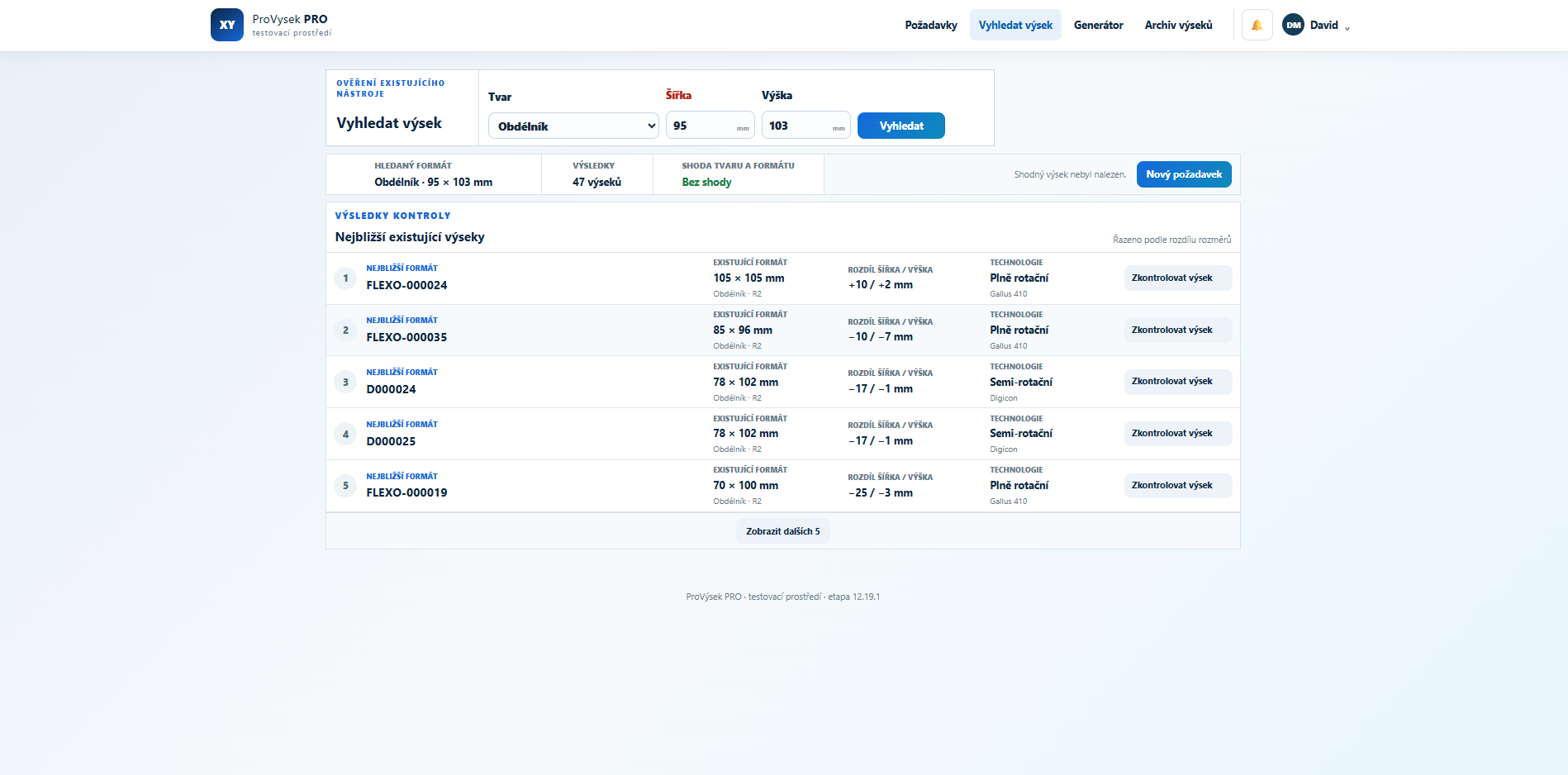Select result row number 1 badge
Image resolution: width=1568 pixels, height=775 pixels.
click(x=345, y=278)
